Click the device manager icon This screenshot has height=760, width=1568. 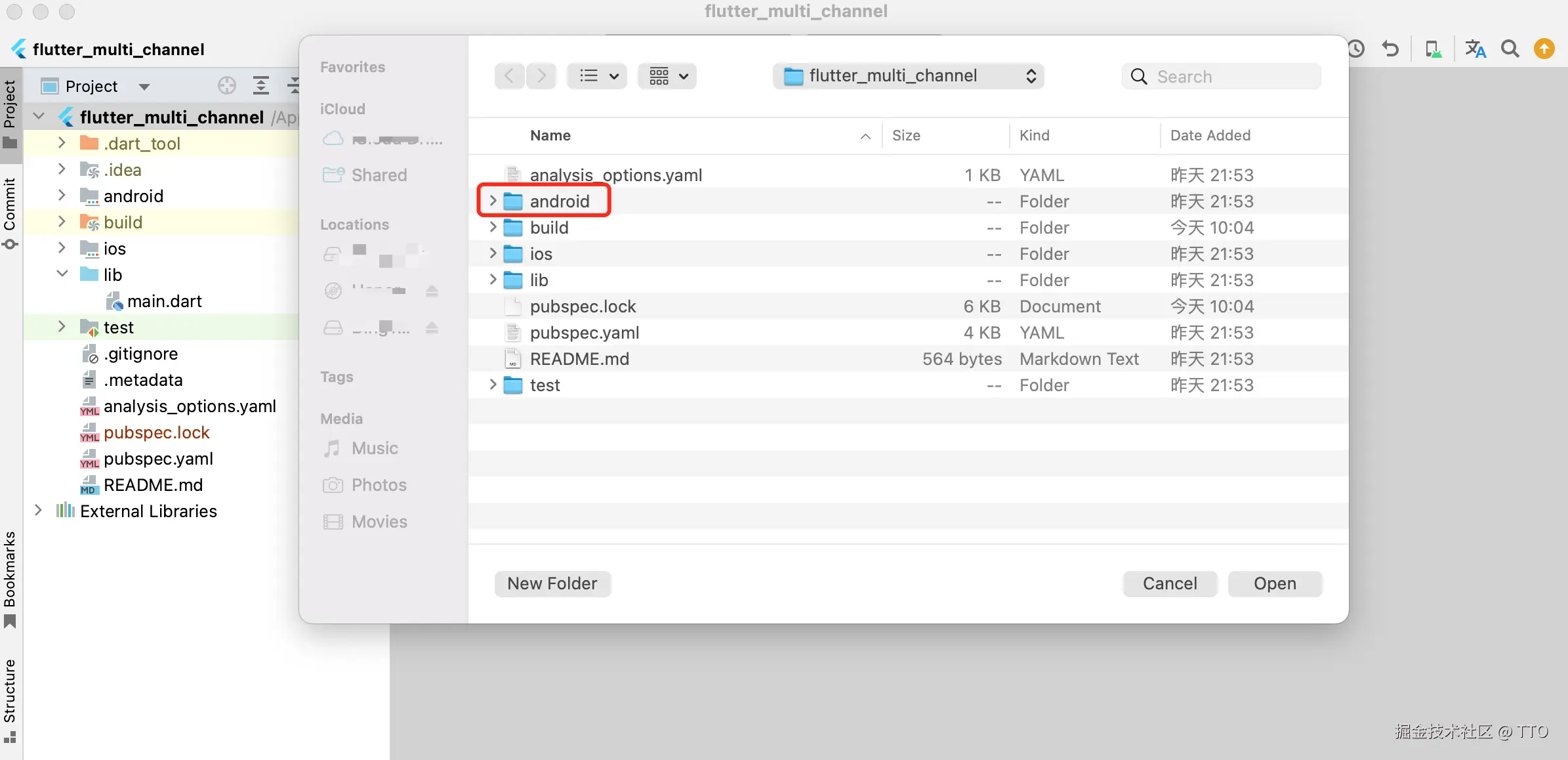coord(1433,49)
